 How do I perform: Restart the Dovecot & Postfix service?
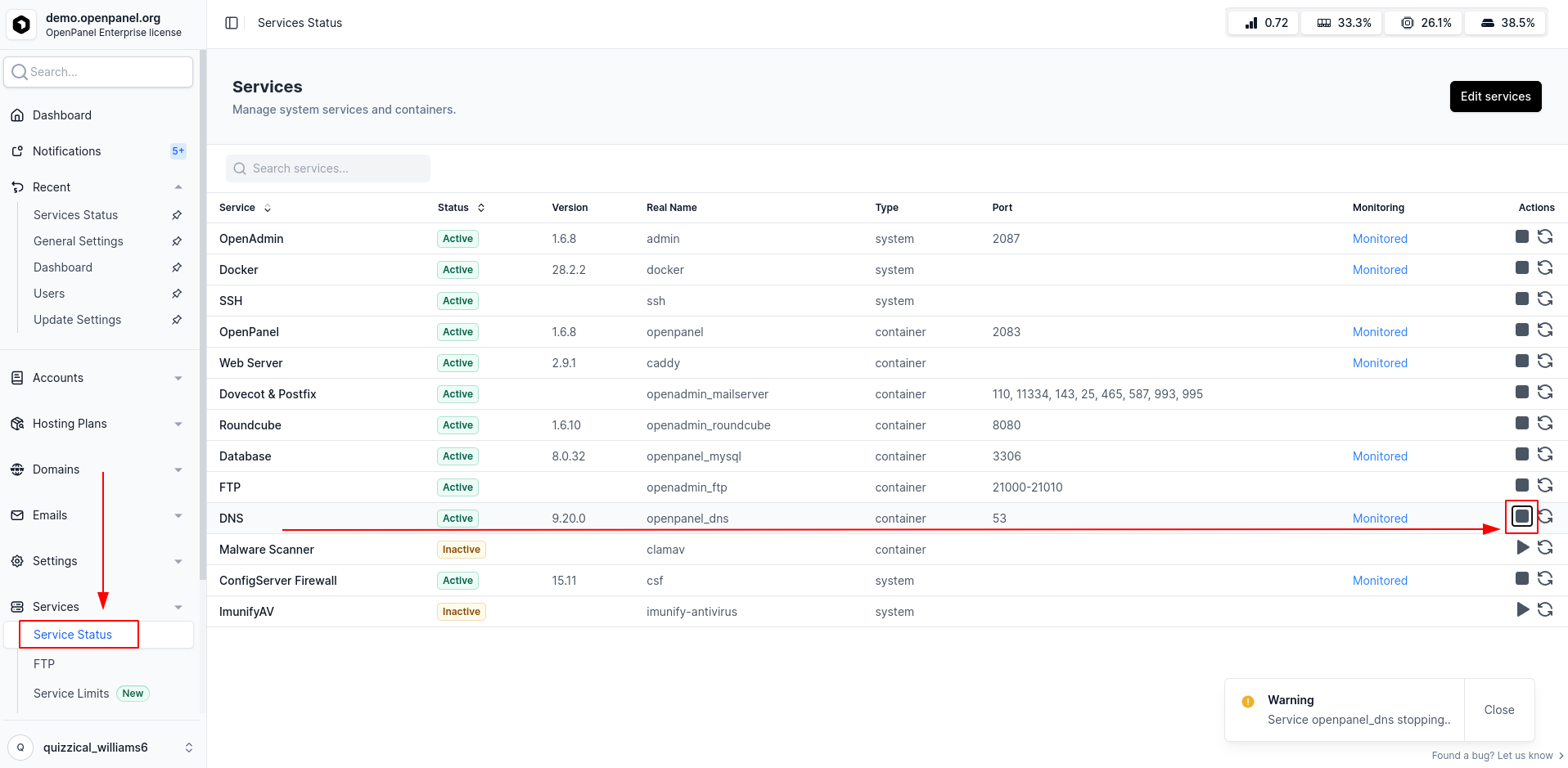pos(1545,393)
